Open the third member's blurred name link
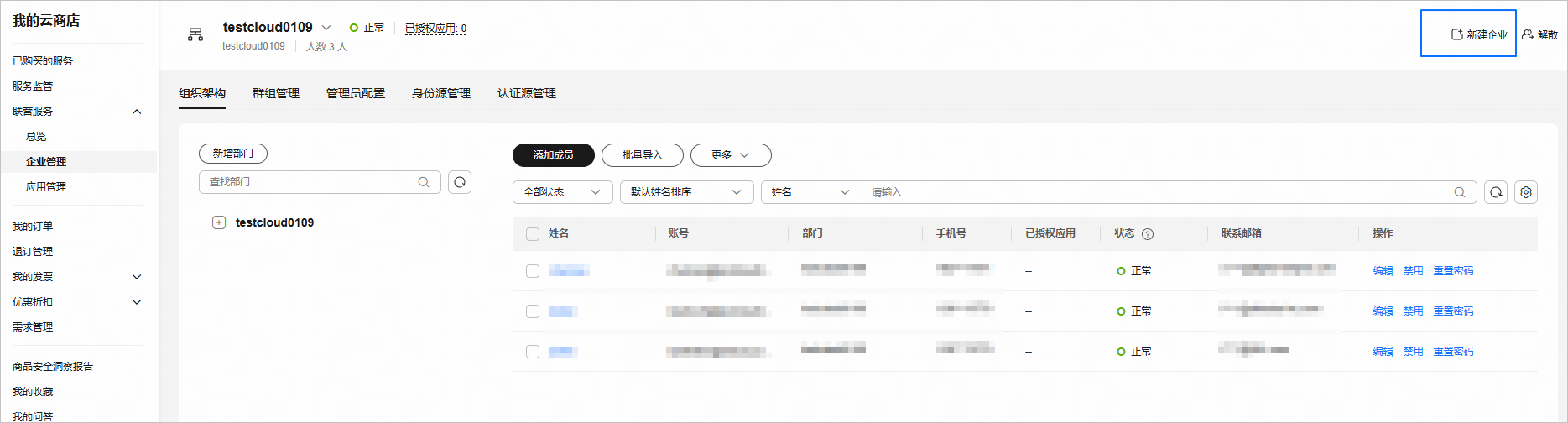This screenshot has height=423, width=1568. pyautogui.click(x=563, y=352)
